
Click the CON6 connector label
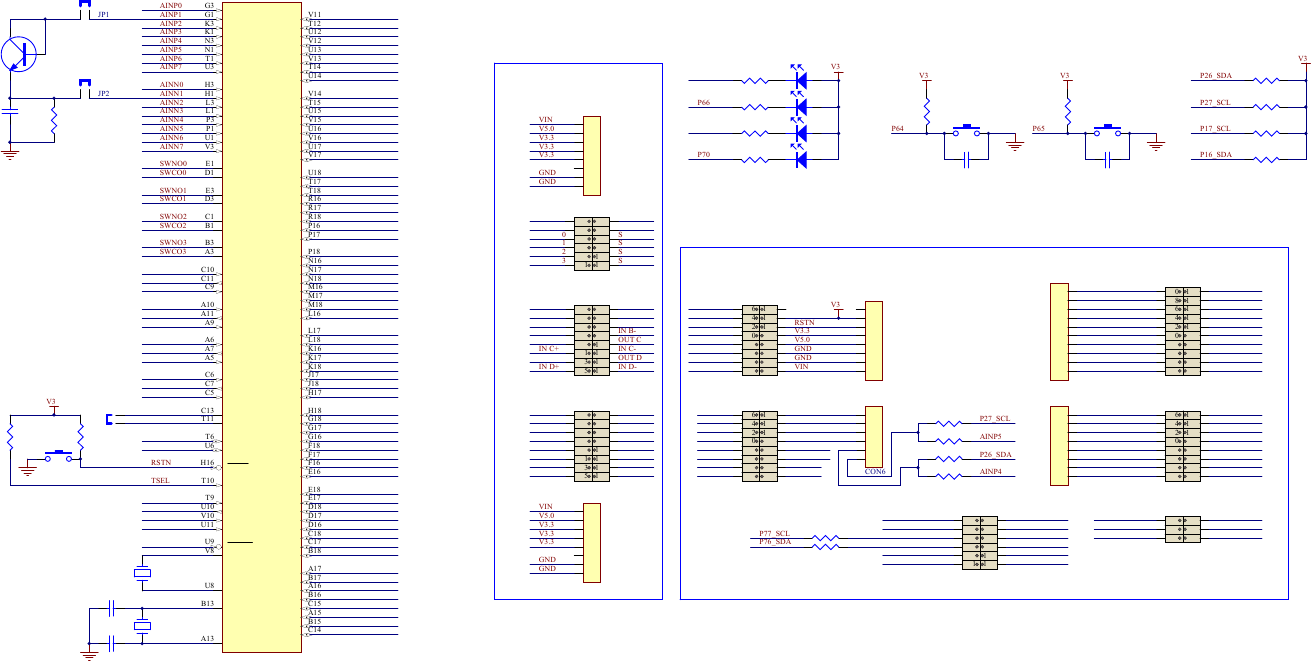click(875, 471)
